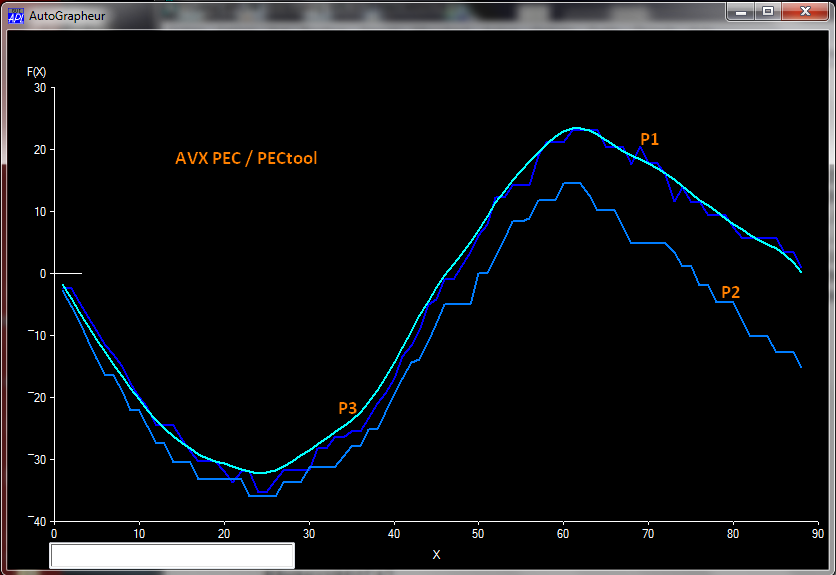Click the -20 tick on the F(X) axis
The image size is (836, 575).
(x=38, y=397)
